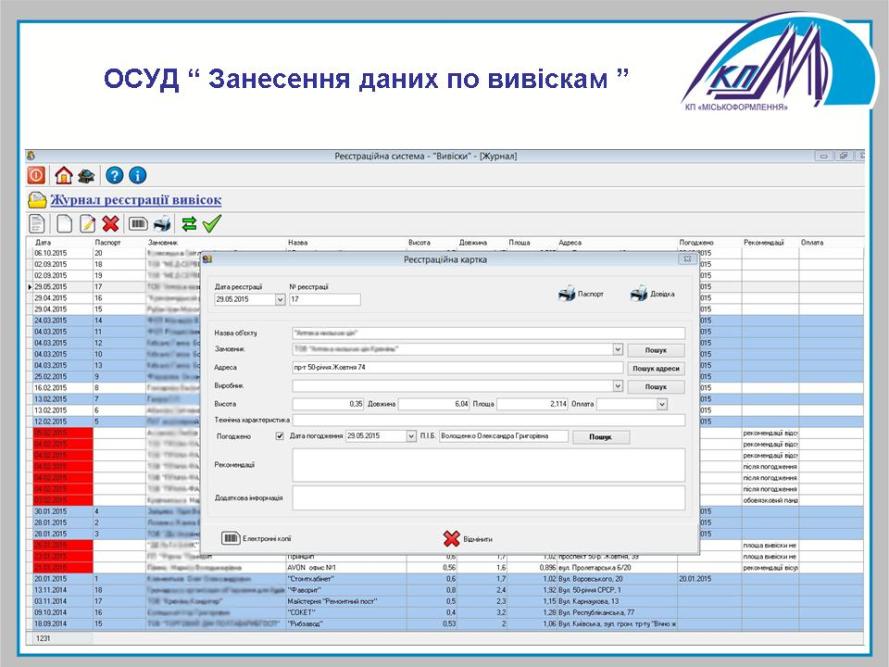Viewport: 889px width, 667px height.
Task: Click the edit record pencil icon
Action: coord(87,224)
